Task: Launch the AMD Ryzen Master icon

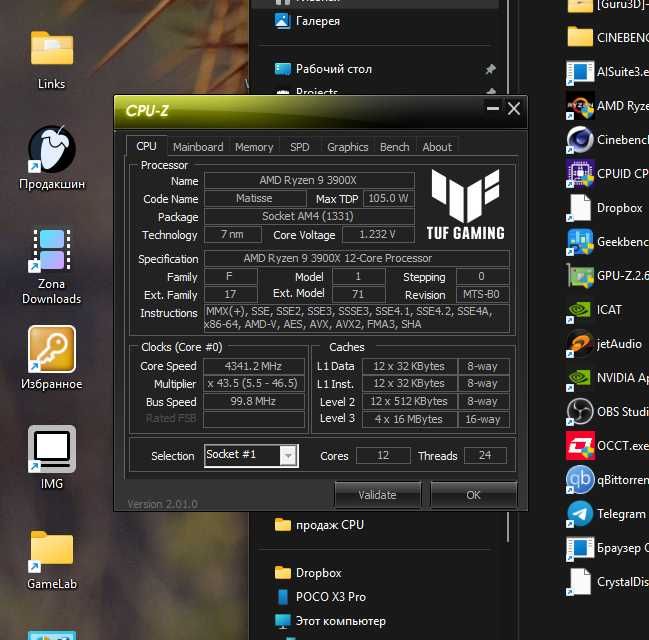Action: (x=579, y=106)
